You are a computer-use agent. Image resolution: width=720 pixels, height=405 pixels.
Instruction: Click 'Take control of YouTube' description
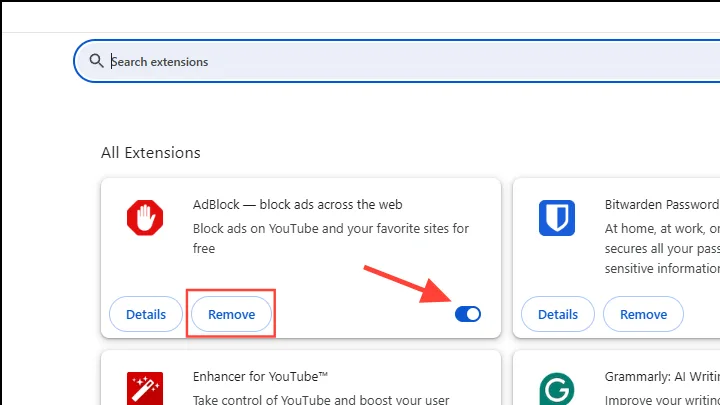pos(321,399)
